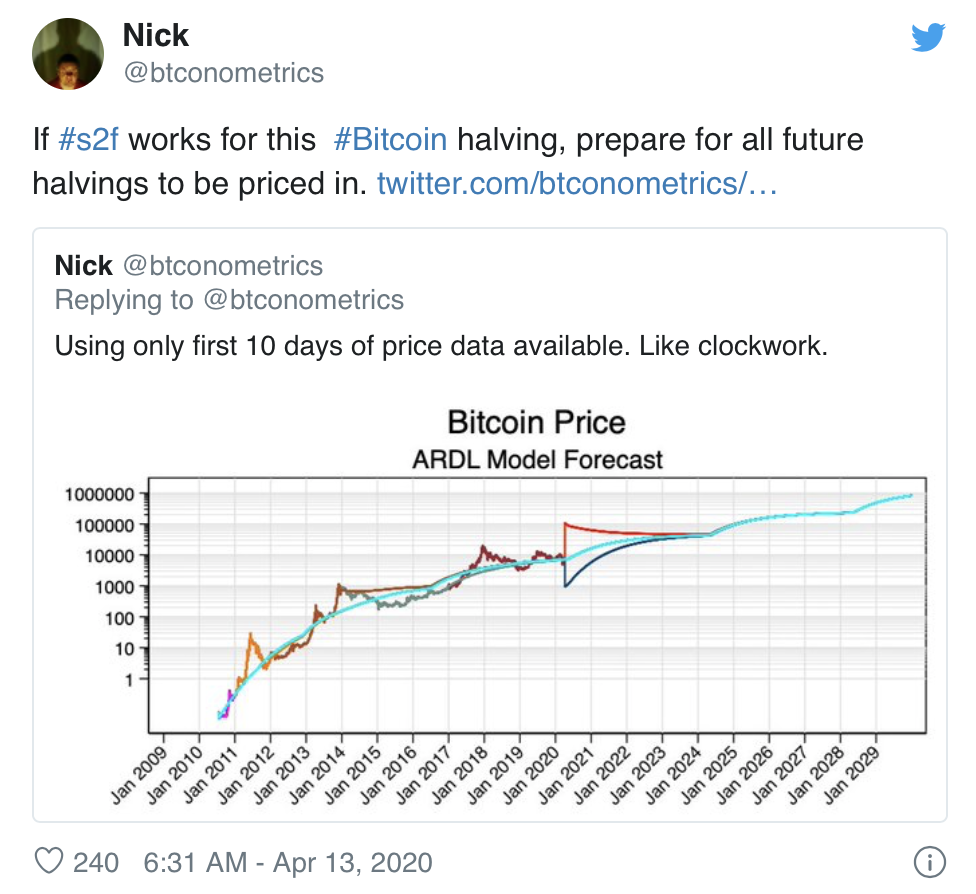Open the #s2f hashtag link
The width and height of the screenshot is (976, 894).
click(88, 139)
